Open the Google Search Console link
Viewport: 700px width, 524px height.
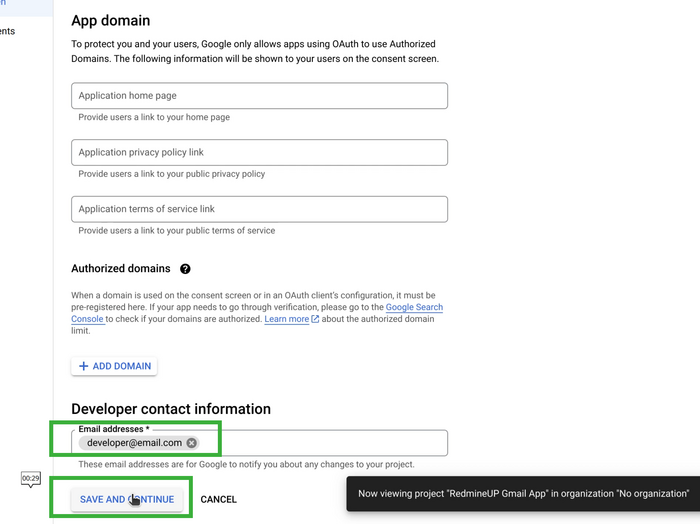[414, 307]
